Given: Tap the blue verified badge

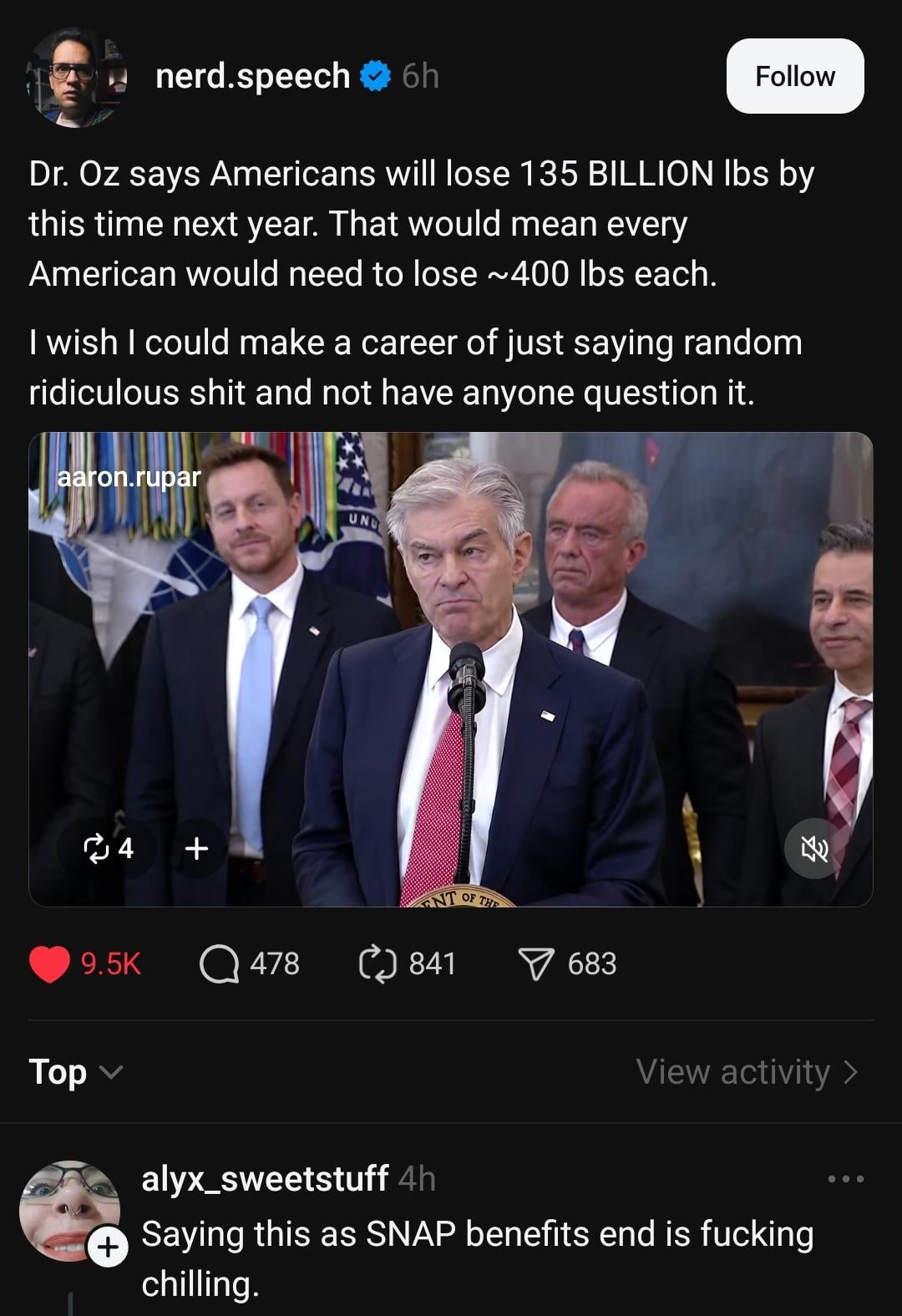Looking at the screenshot, I should coord(375,76).
